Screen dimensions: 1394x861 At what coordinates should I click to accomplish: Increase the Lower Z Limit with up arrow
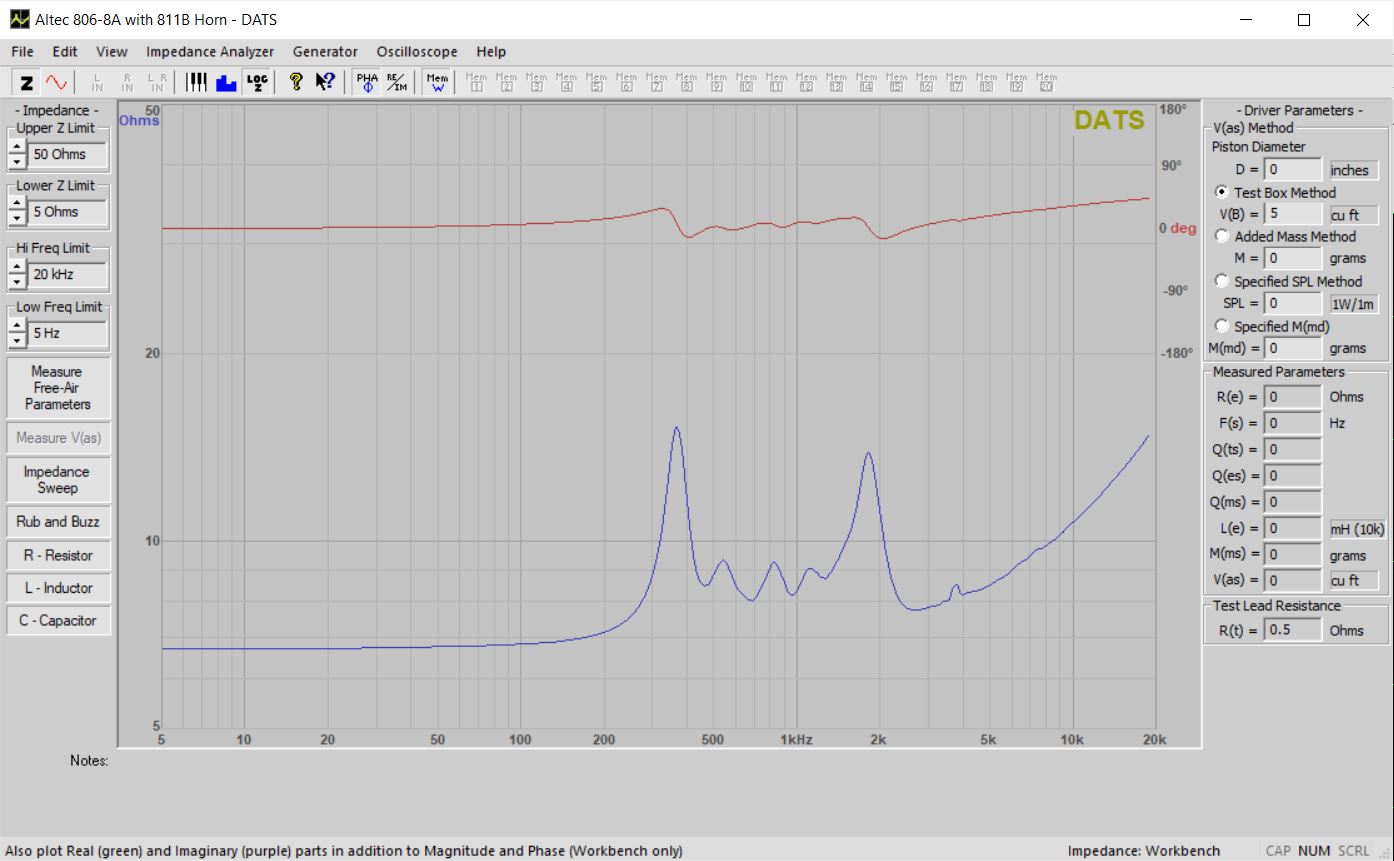point(17,204)
